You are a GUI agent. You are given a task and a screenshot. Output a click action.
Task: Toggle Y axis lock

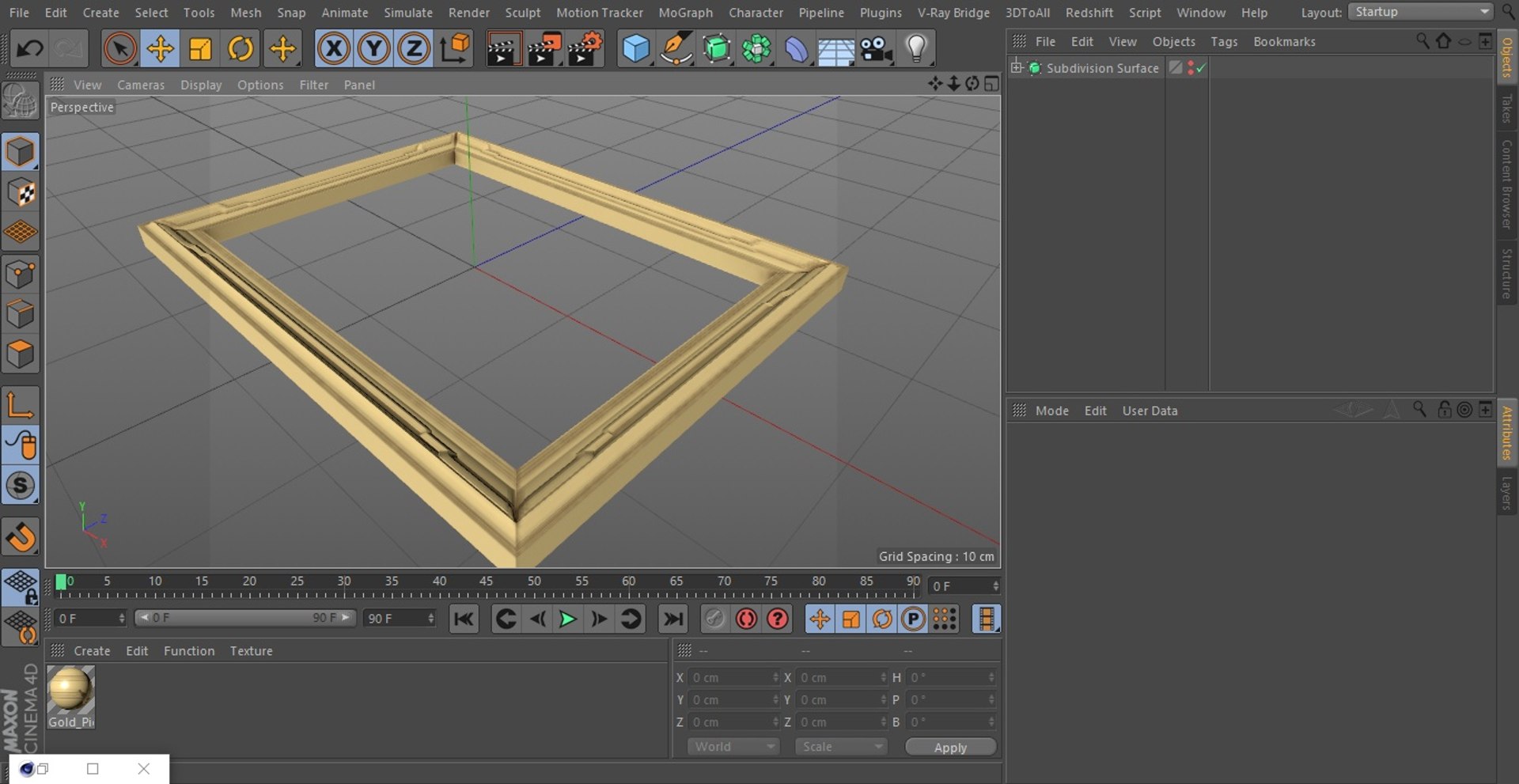pos(373,49)
